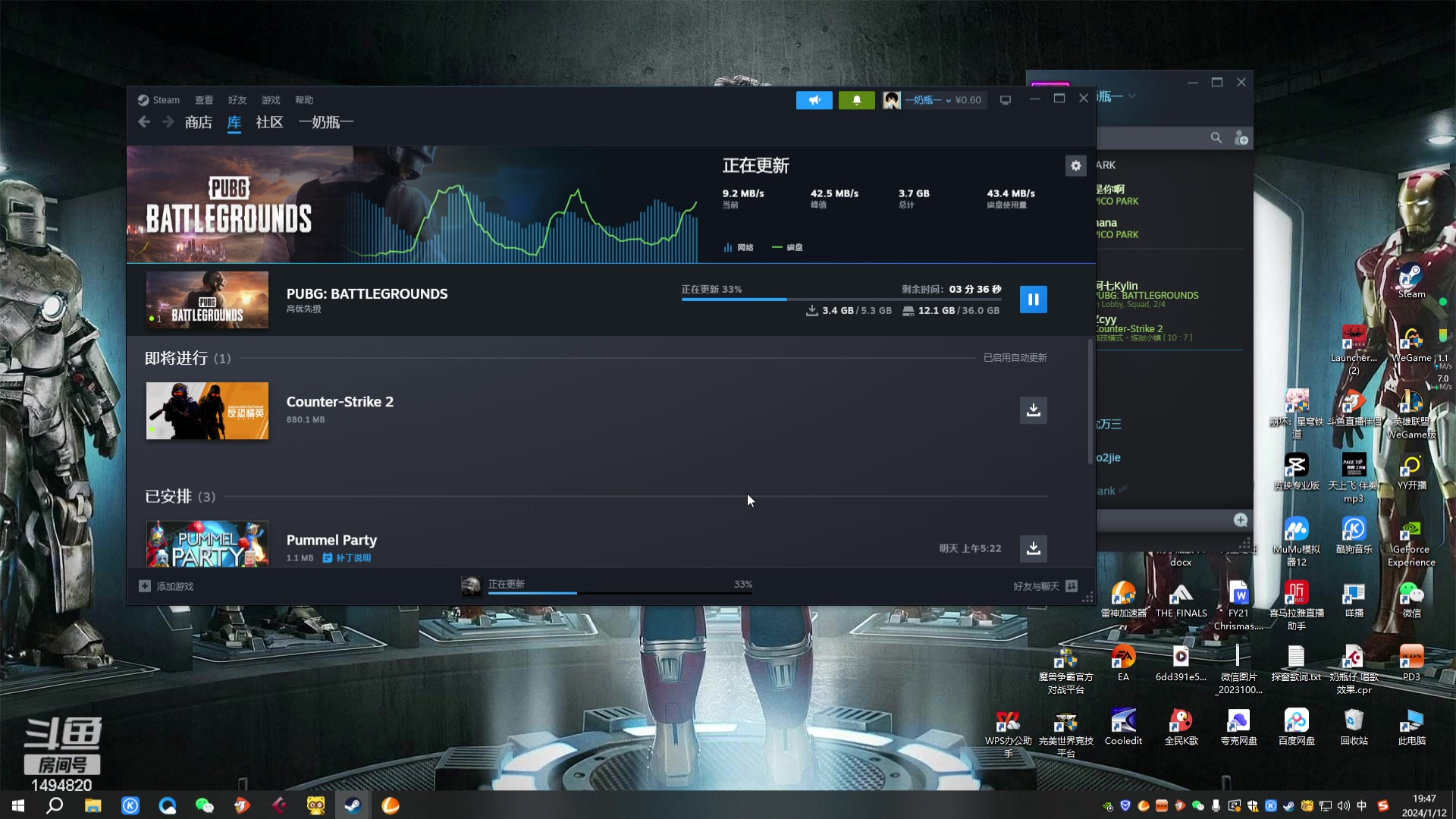Screen dimensions: 1456x819
Task: Open the 帮助 menu
Action: (304, 100)
